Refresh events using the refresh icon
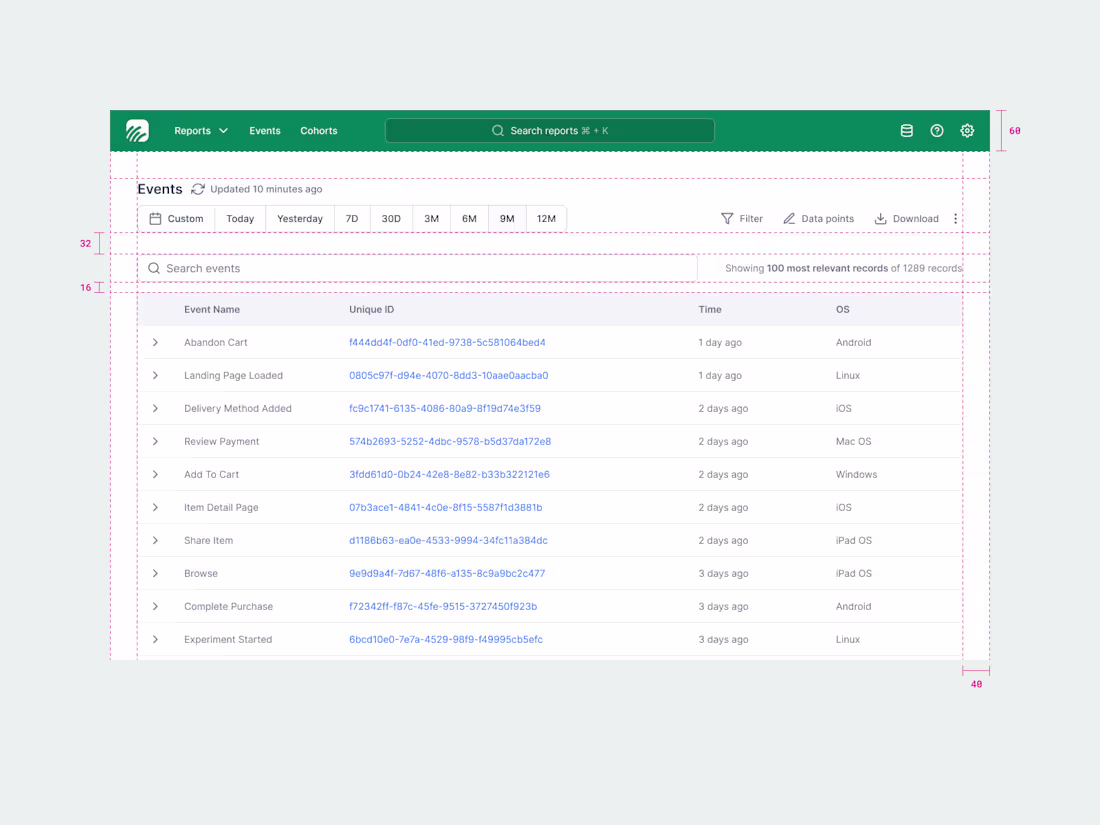 click(197, 189)
